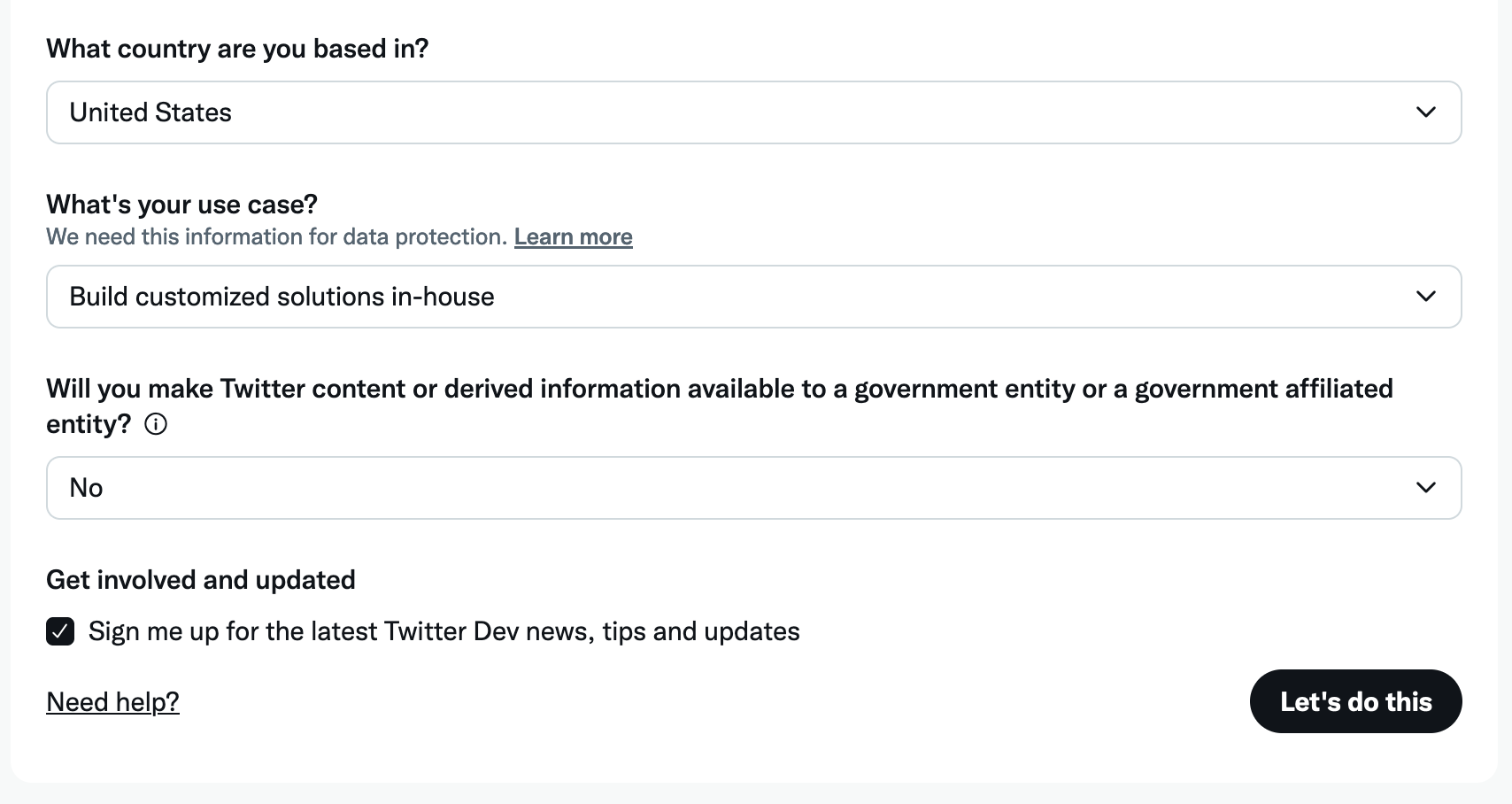Click the chevron arrow on the use case dropdown
Image resolution: width=1512 pixels, height=804 pixels.
[x=1425, y=297]
